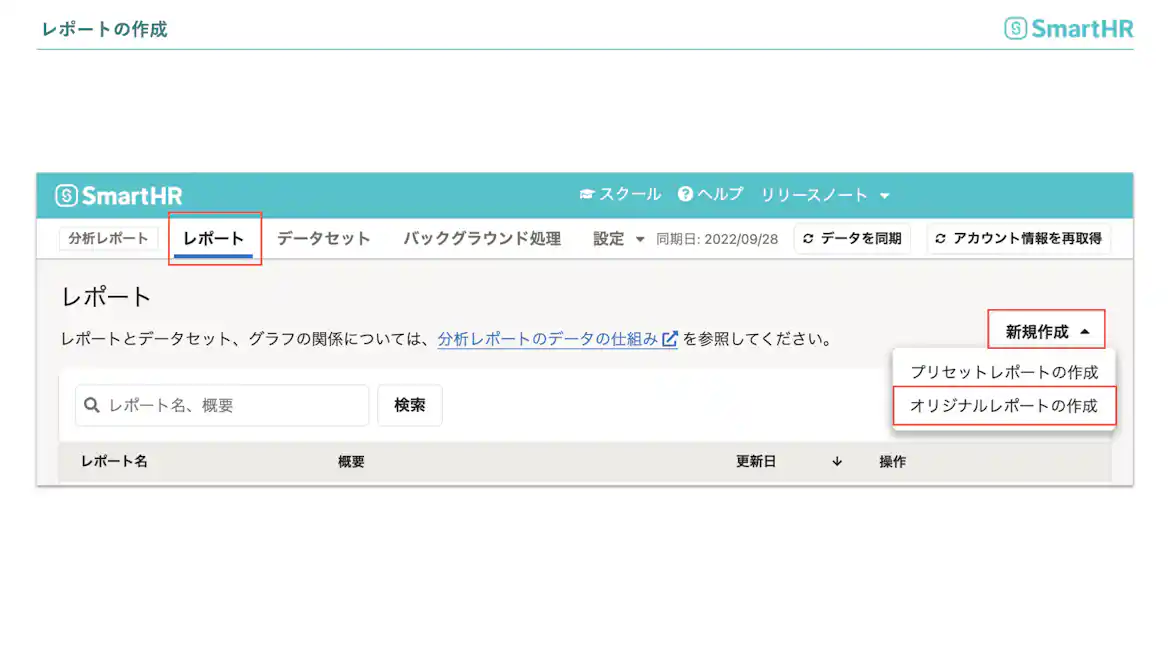Click the refresh icon on データを同期
Image resolution: width=1170 pixels, height=658 pixels.
tap(808, 238)
